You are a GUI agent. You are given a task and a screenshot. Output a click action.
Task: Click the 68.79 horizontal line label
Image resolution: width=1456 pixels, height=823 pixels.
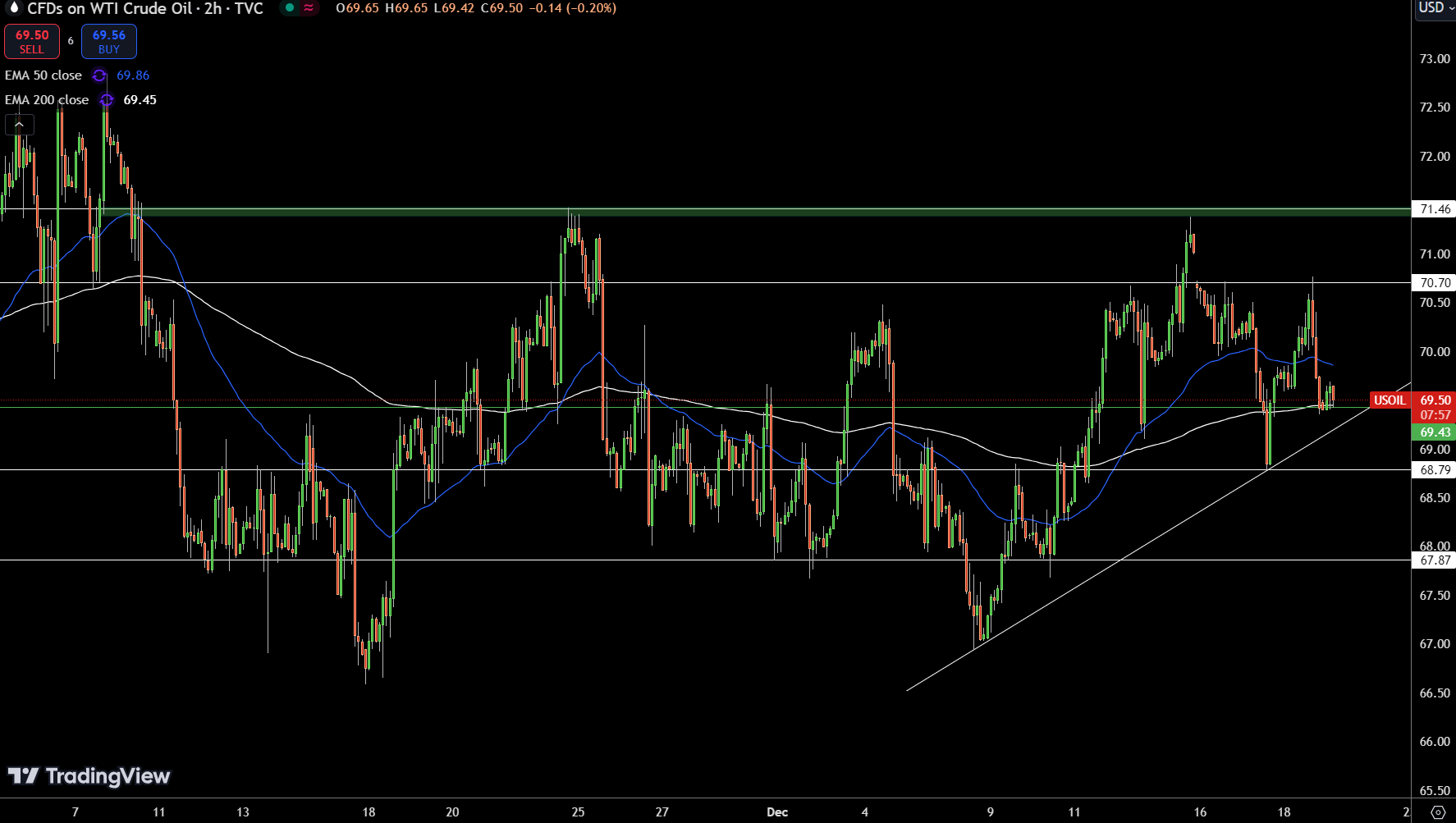pyautogui.click(x=1435, y=470)
